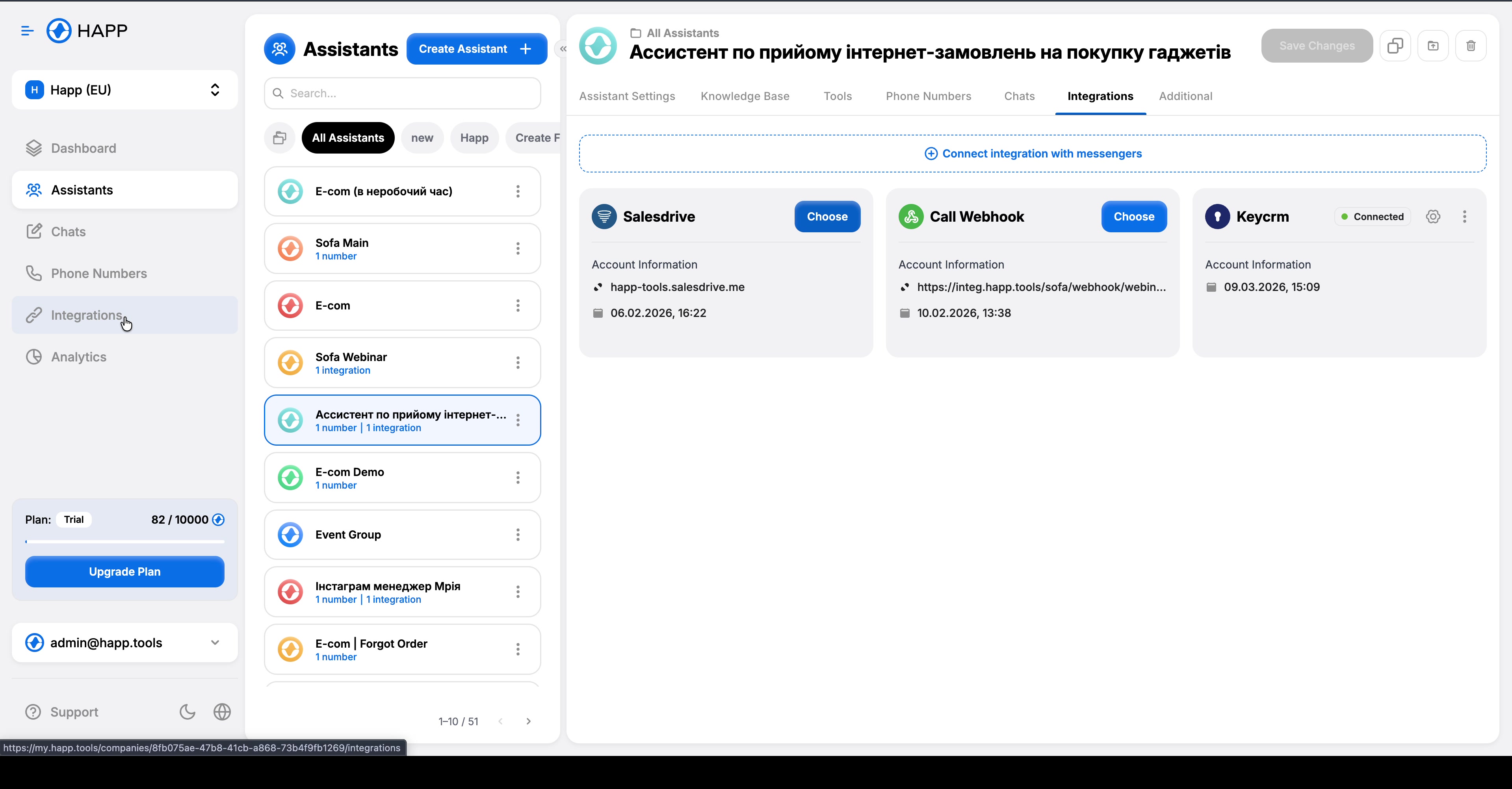Activate the 'new' assistants filter chip
The image size is (1512, 789).
422,137
